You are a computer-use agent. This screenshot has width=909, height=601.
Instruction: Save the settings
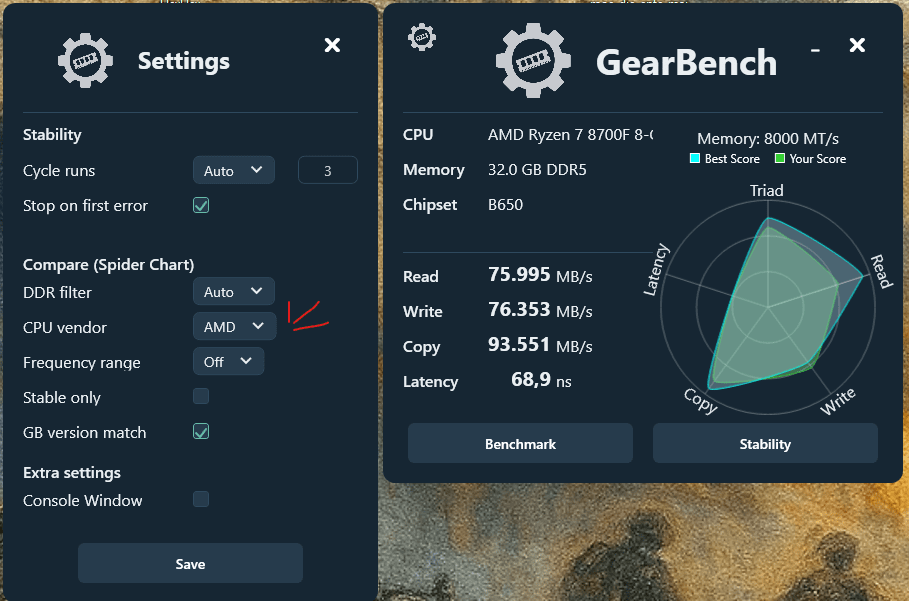point(190,563)
